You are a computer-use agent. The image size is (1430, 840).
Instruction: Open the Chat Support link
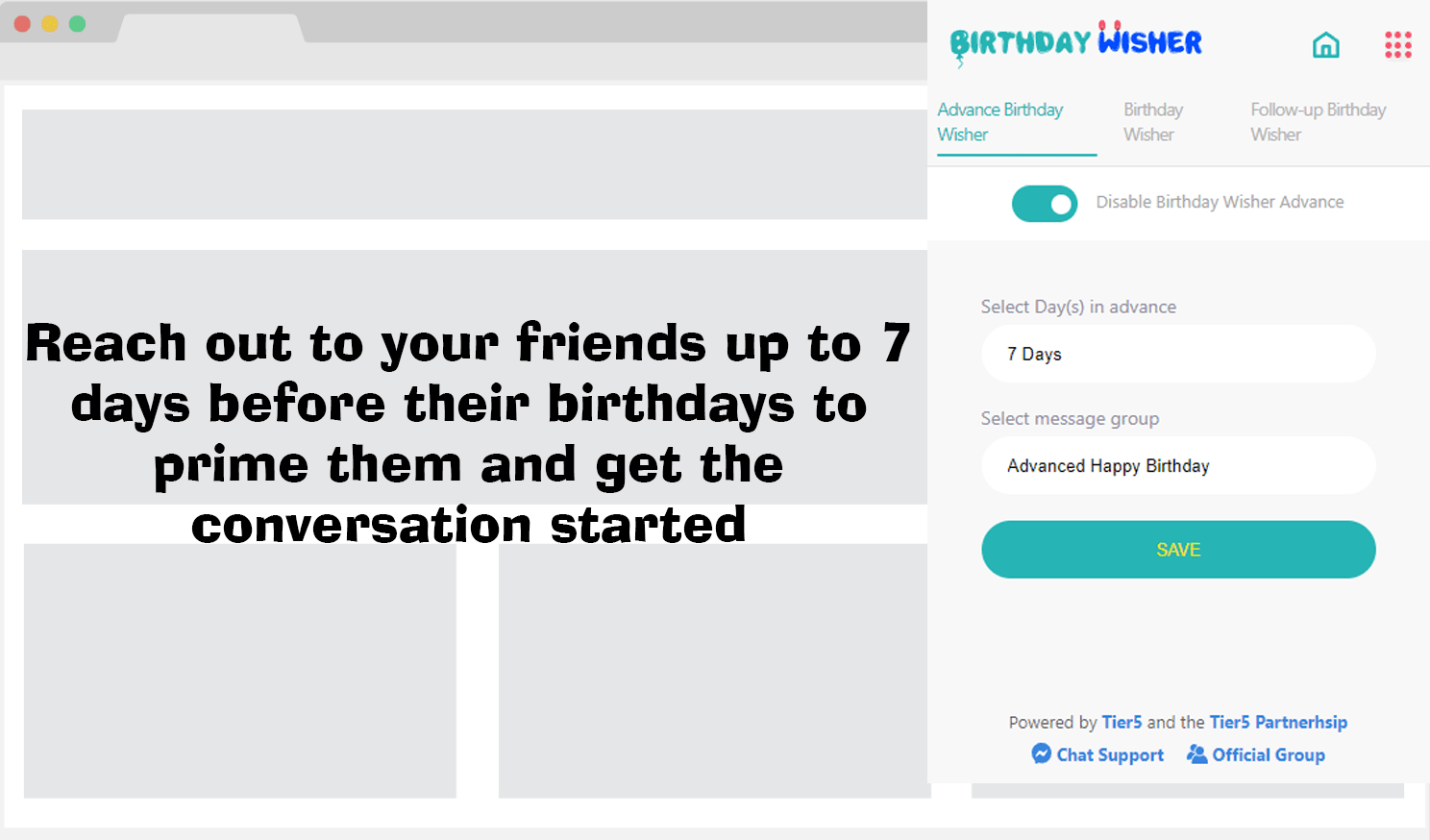click(x=1110, y=755)
